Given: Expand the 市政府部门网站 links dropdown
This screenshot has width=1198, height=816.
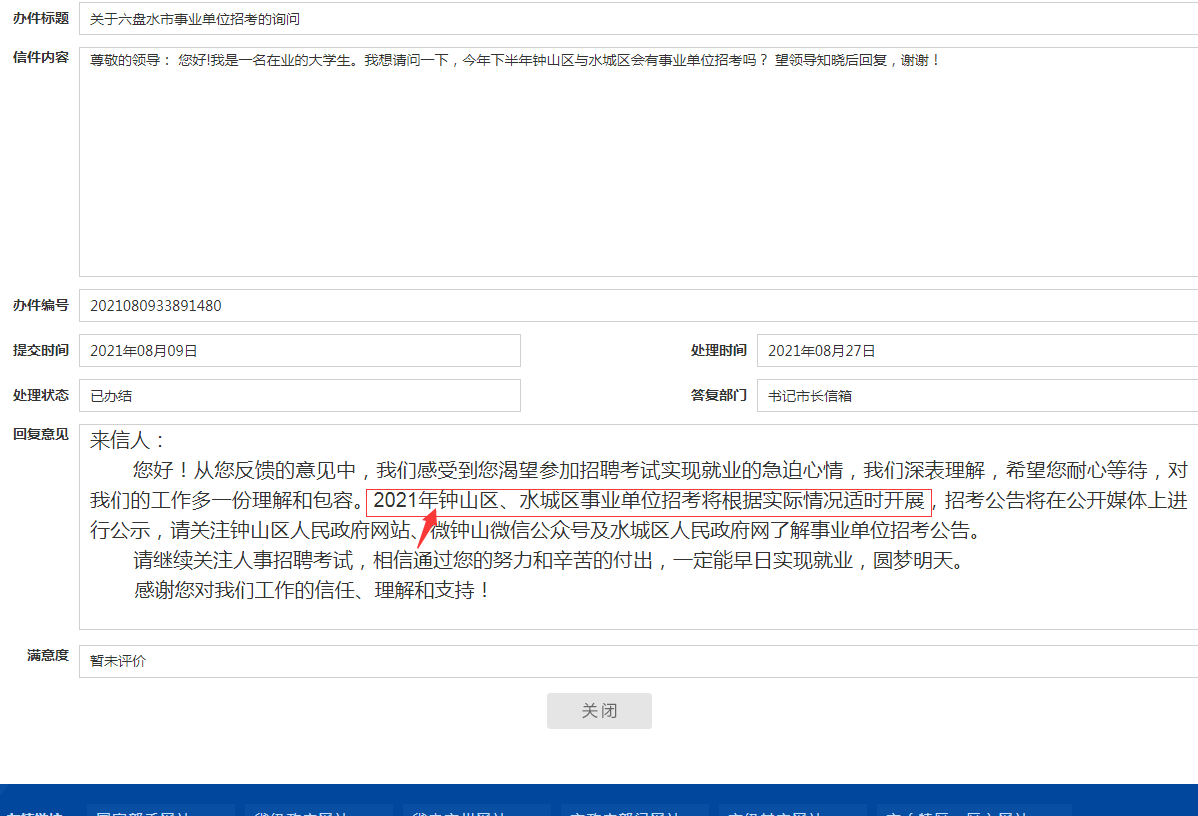Looking at the screenshot, I should (634, 811).
